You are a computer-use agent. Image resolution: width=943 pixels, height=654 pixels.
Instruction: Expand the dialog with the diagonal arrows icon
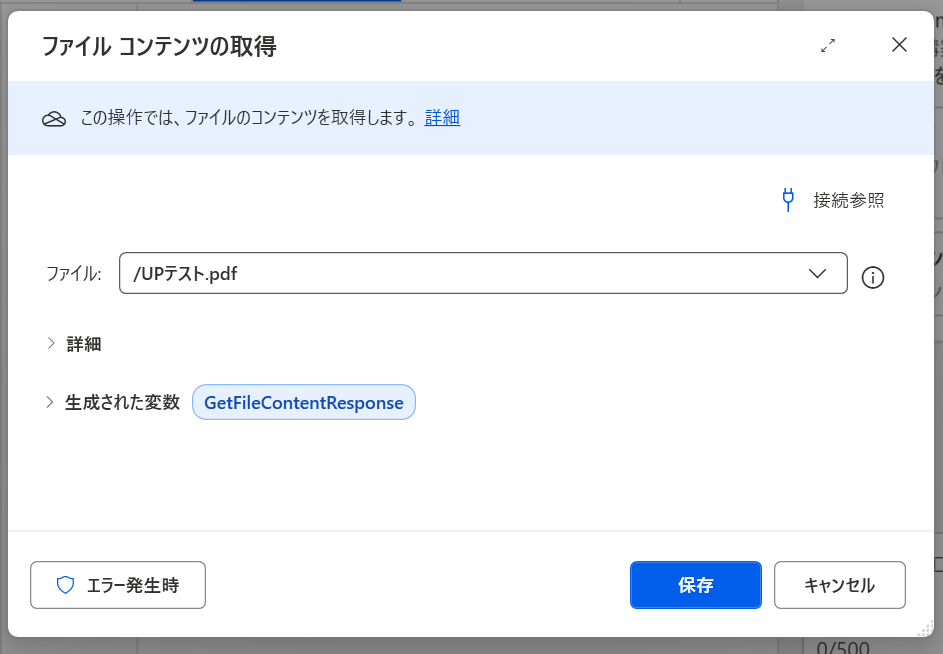[828, 45]
